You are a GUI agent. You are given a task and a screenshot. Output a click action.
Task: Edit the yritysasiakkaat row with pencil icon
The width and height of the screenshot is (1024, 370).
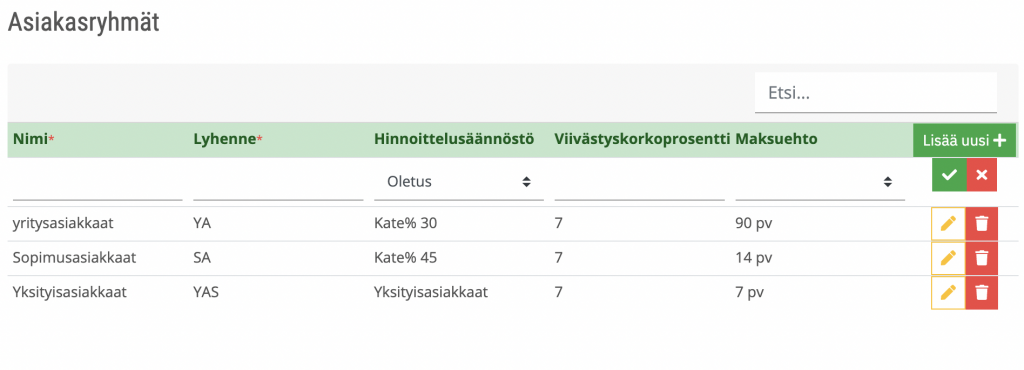point(948,224)
